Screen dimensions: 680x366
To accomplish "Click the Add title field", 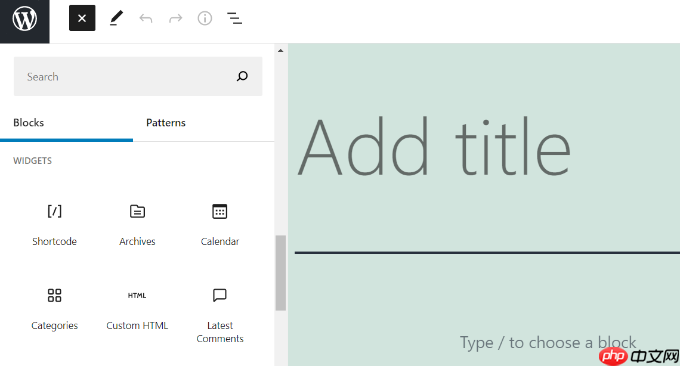I will tap(434, 147).
